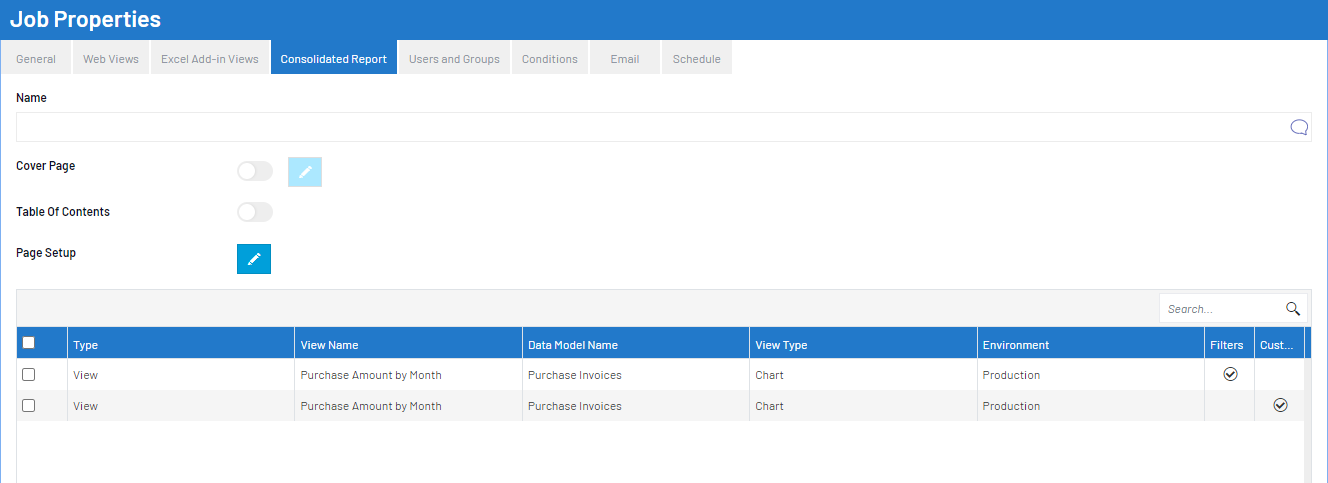This screenshot has height=483, width=1328.
Task: Sort by the View Name column header
Action: [329, 345]
